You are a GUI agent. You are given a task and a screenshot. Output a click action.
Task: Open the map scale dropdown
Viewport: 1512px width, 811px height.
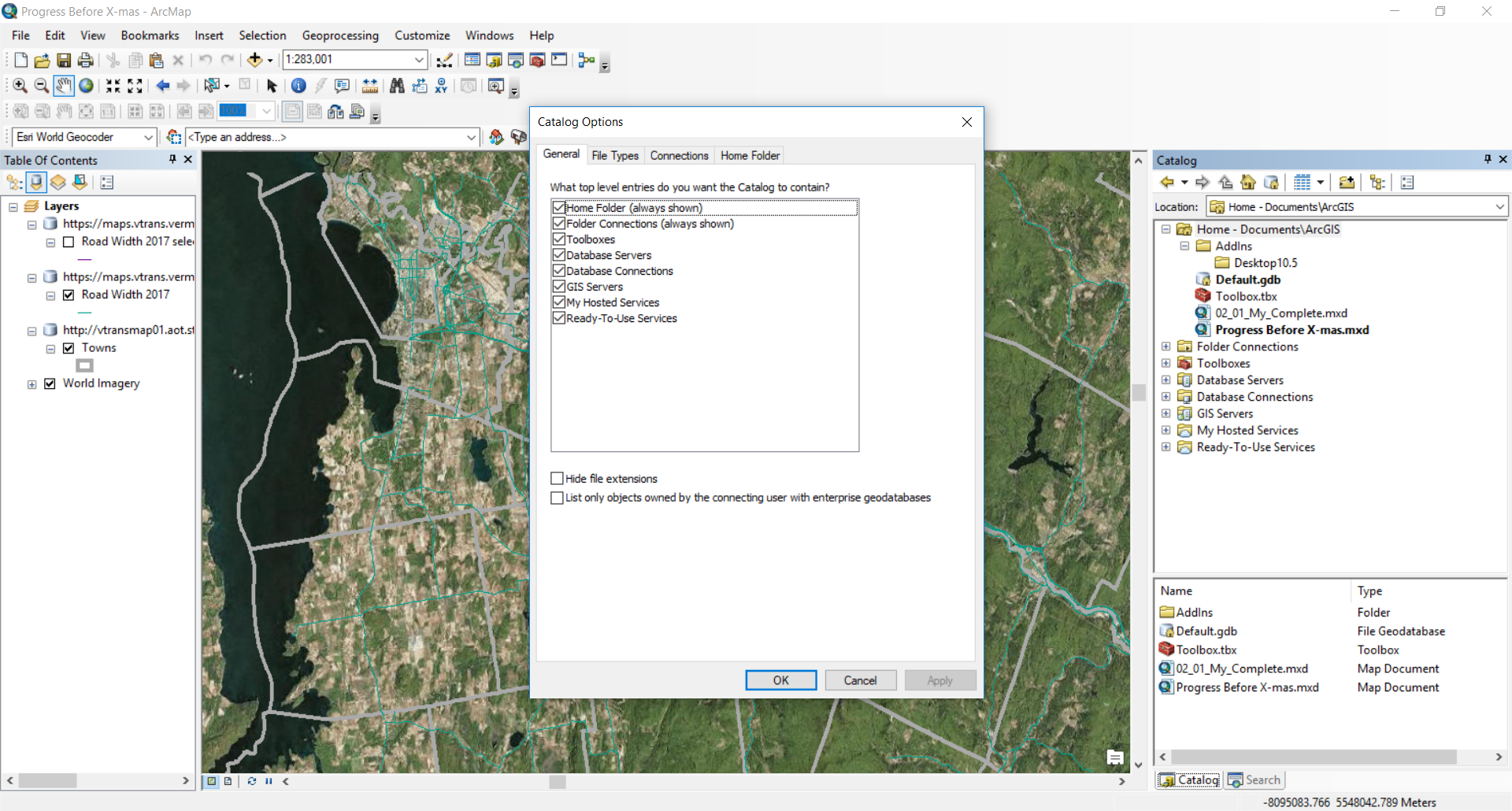coord(419,60)
